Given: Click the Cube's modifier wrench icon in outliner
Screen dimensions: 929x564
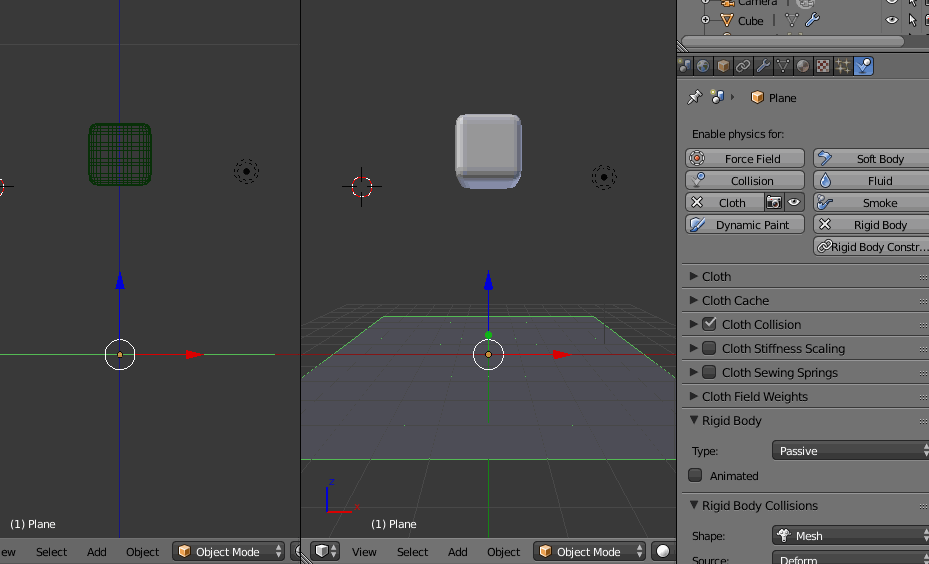Looking at the screenshot, I should [812, 20].
